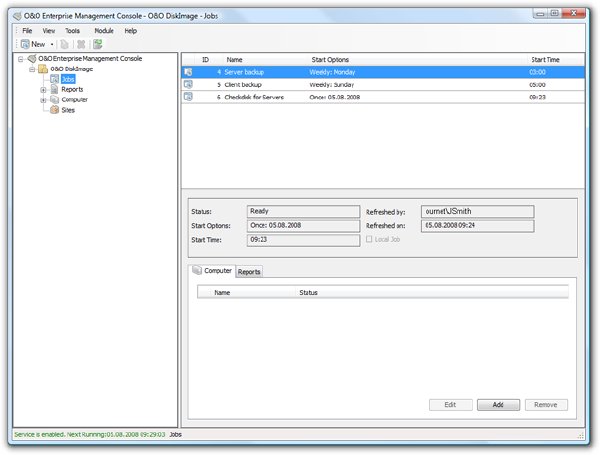
Task: Click the Server backup job row icon
Action: pyautogui.click(x=188, y=72)
